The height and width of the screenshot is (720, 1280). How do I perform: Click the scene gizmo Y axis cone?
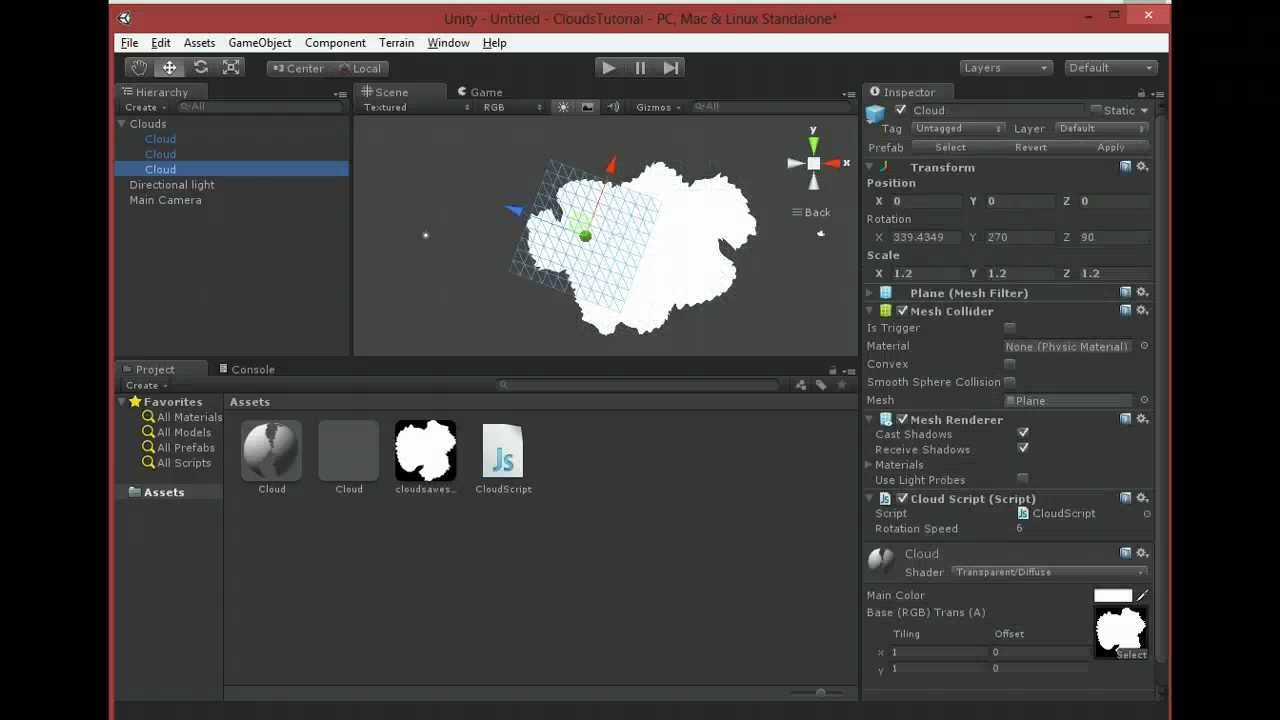(x=813, y=144)
